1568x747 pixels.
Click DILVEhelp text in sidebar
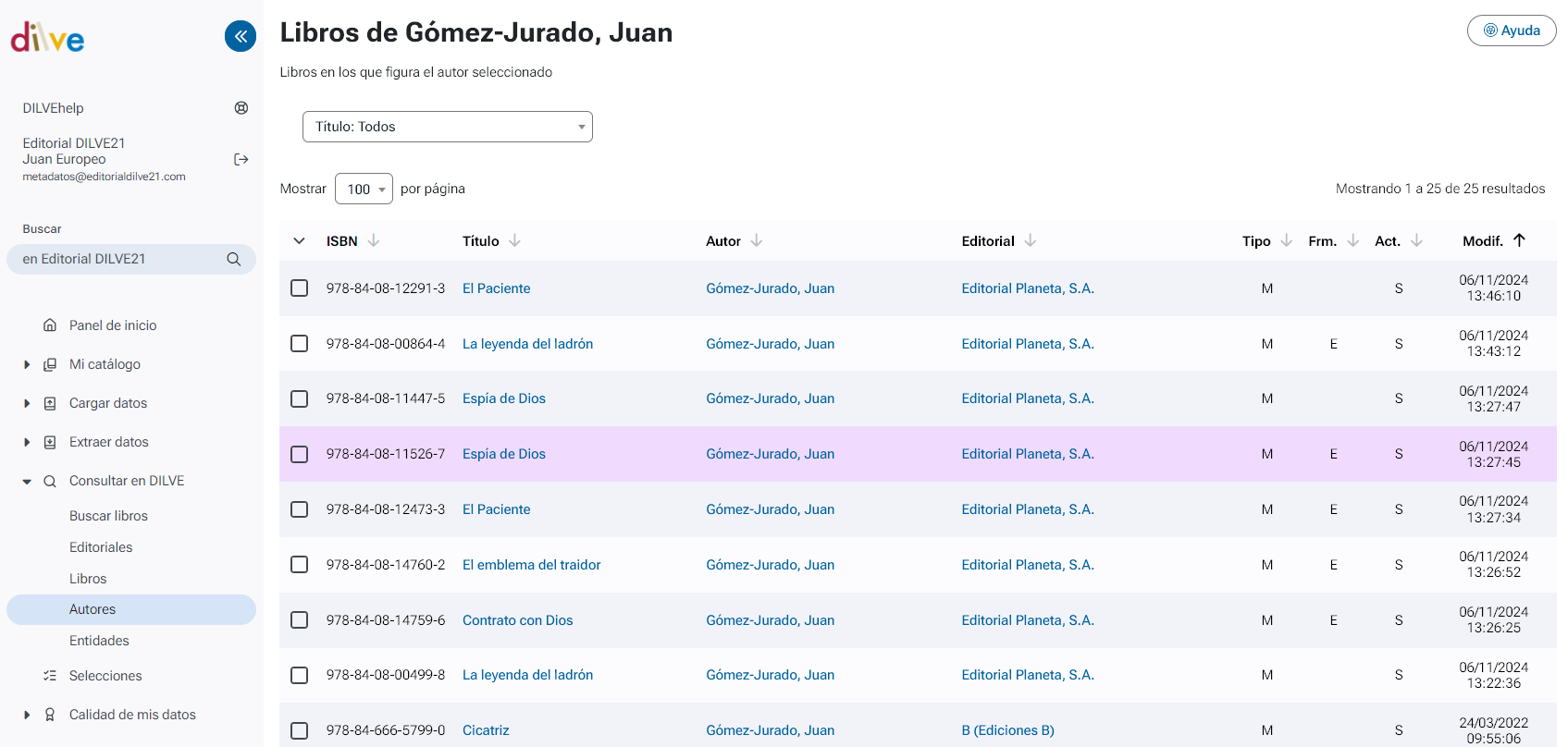54,108
